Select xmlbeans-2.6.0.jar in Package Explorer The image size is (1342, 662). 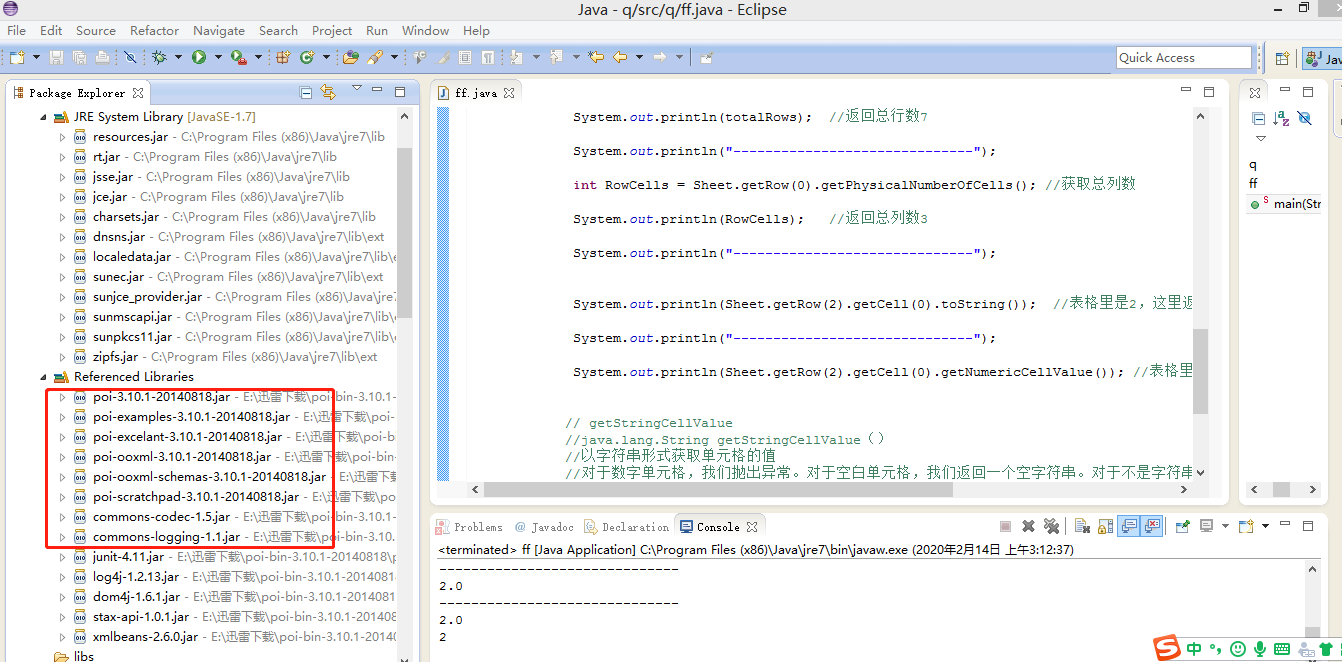coord(146,637)
